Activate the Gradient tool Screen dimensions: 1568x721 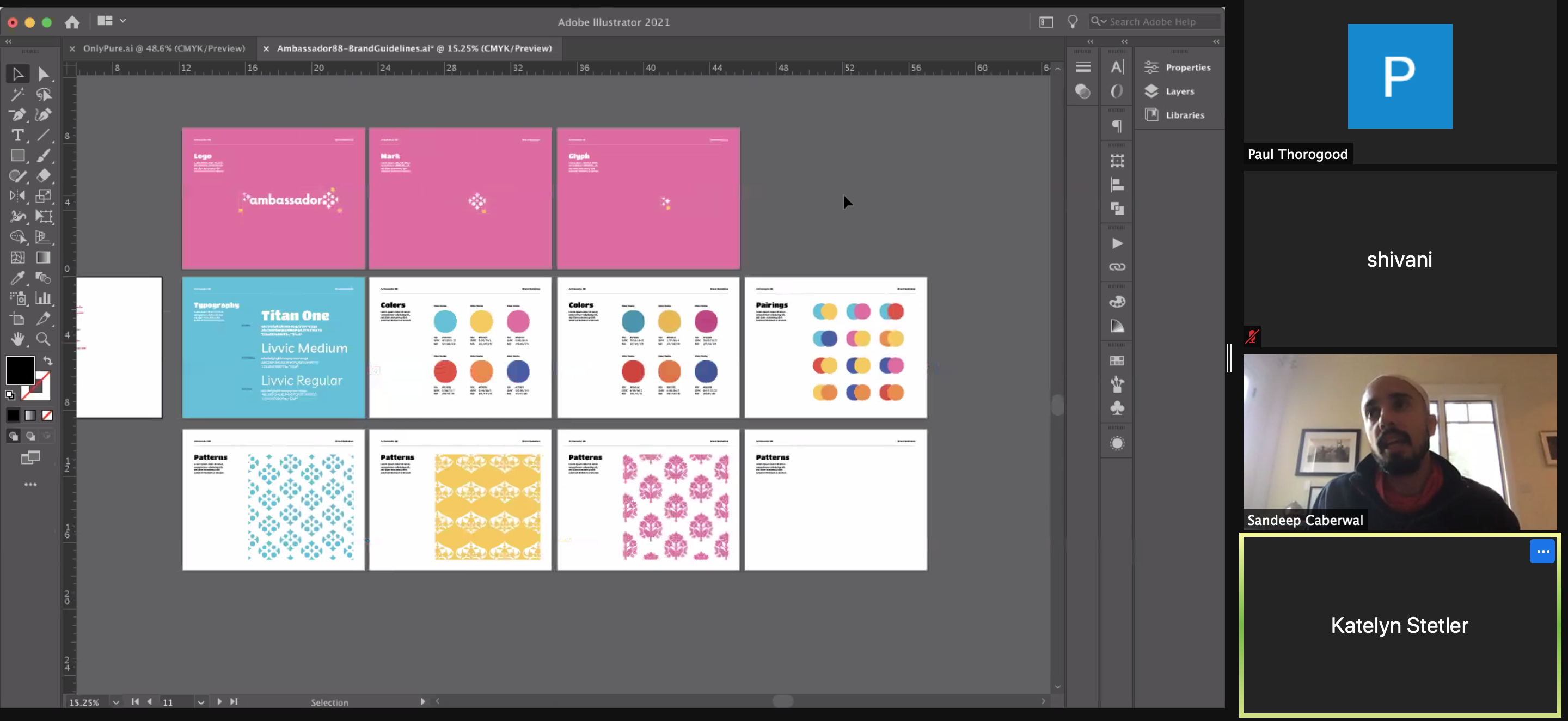(x=43, y=258)
